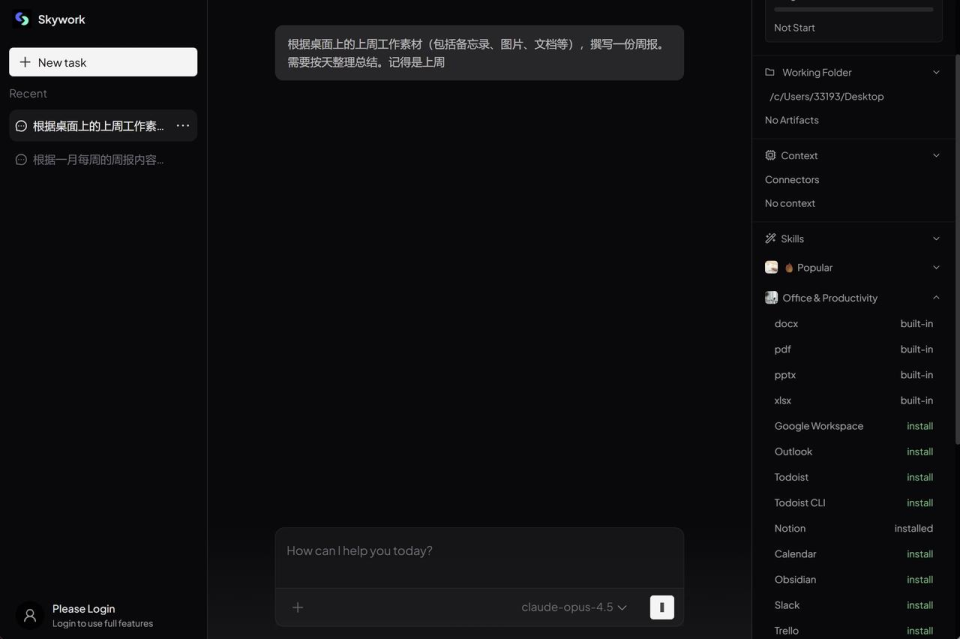Collapse the Working Folder section
Image resolution: width=960 pixels, height=639 pixels.
[x=936, y=72]
